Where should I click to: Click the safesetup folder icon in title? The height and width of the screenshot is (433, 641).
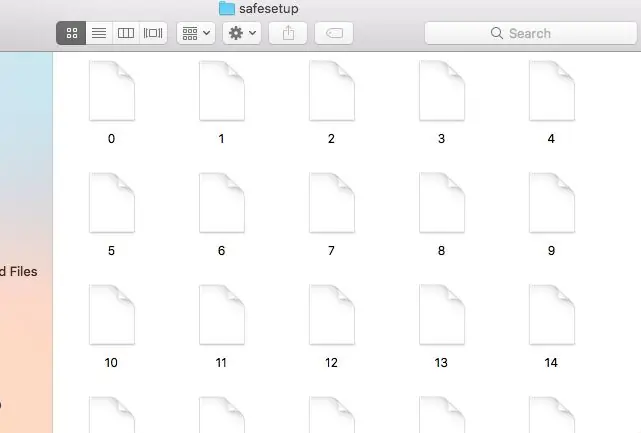click(227, 8)
